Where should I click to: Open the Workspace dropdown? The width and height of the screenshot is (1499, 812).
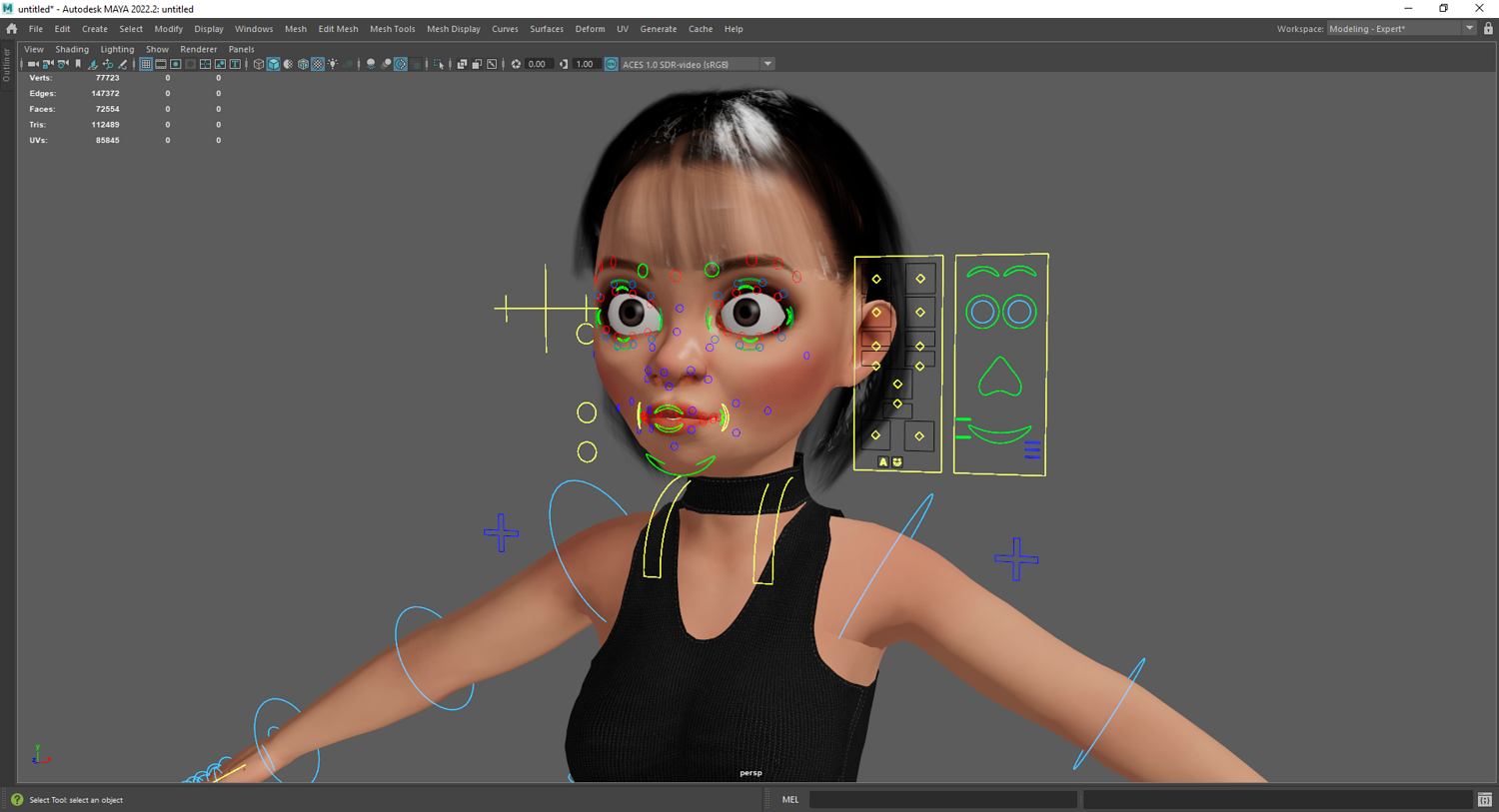click(1401, 29)
